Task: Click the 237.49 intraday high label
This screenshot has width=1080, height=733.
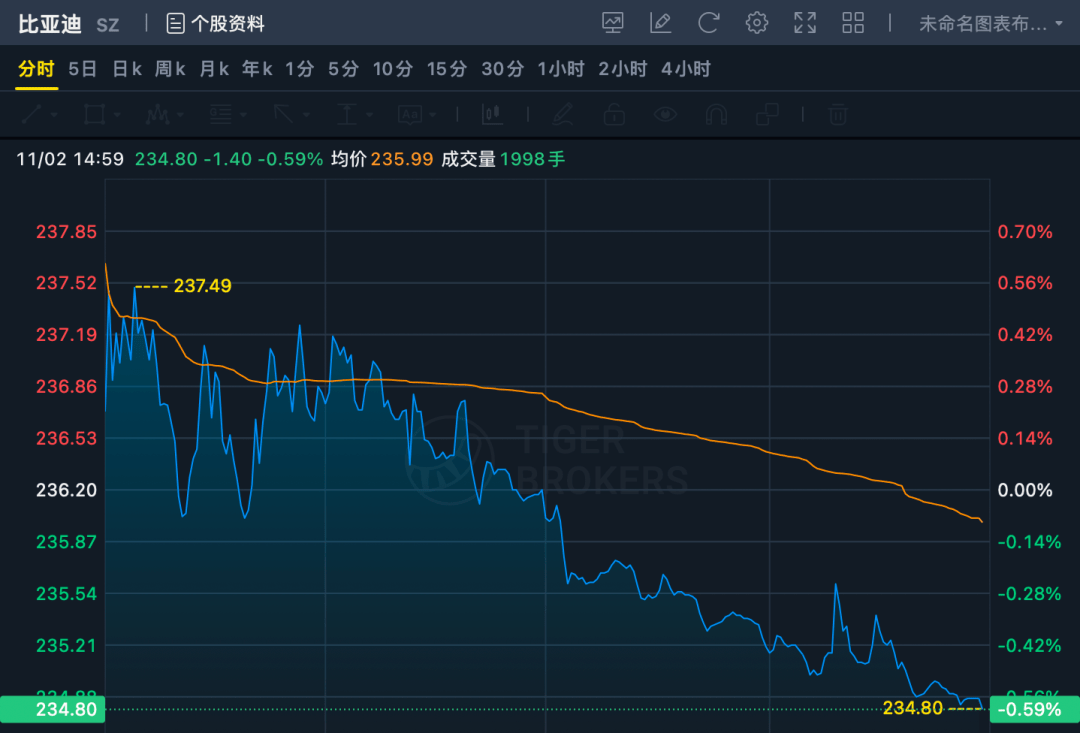Action: tap(202, 285)
